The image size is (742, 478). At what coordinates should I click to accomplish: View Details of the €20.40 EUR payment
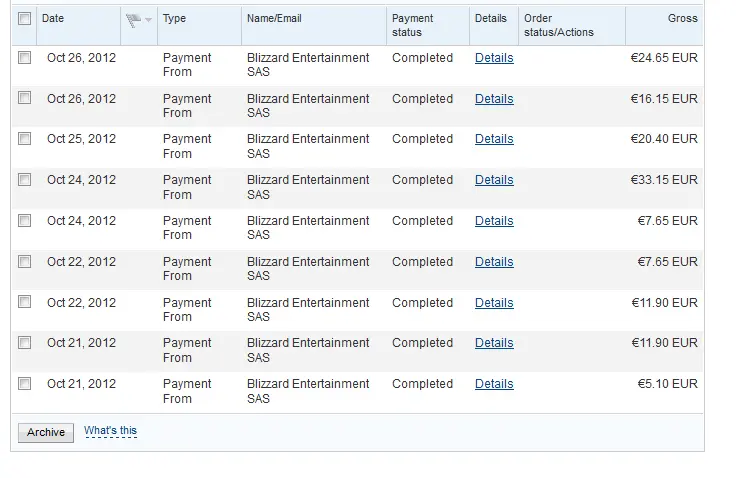(494, 139)
